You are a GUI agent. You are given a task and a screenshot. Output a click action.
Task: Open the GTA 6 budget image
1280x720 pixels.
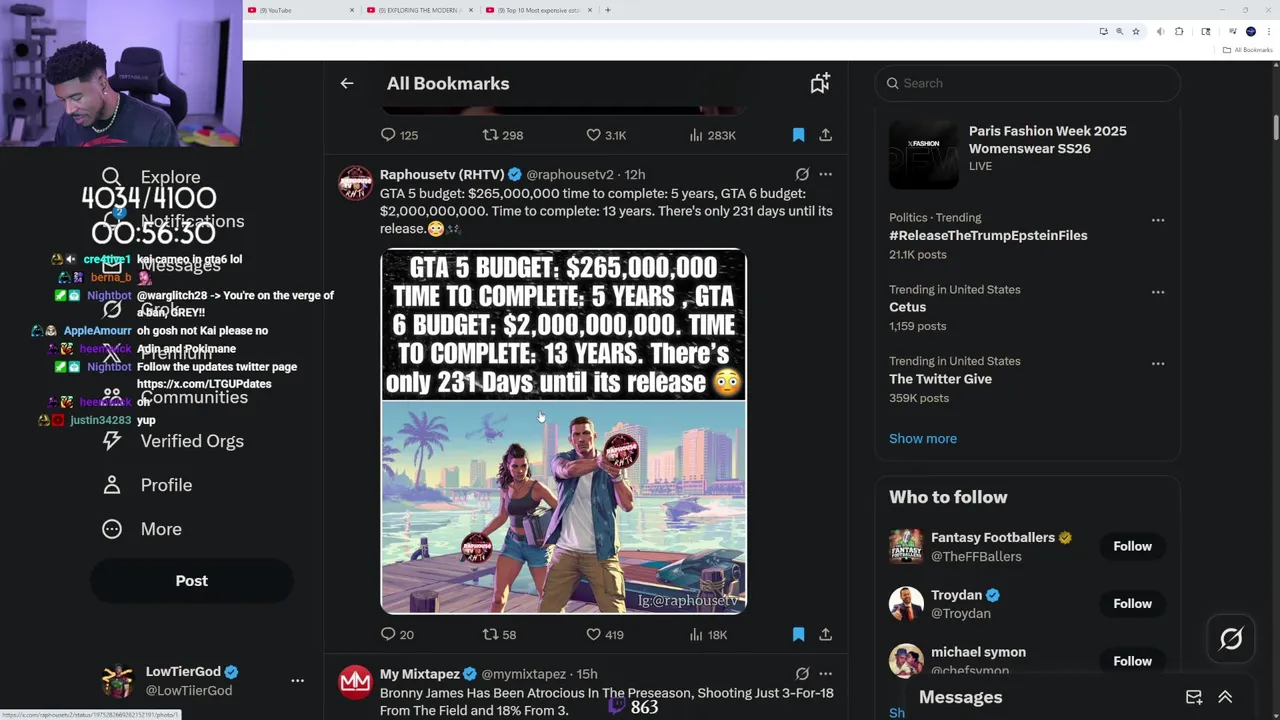(x=563, y=431)
